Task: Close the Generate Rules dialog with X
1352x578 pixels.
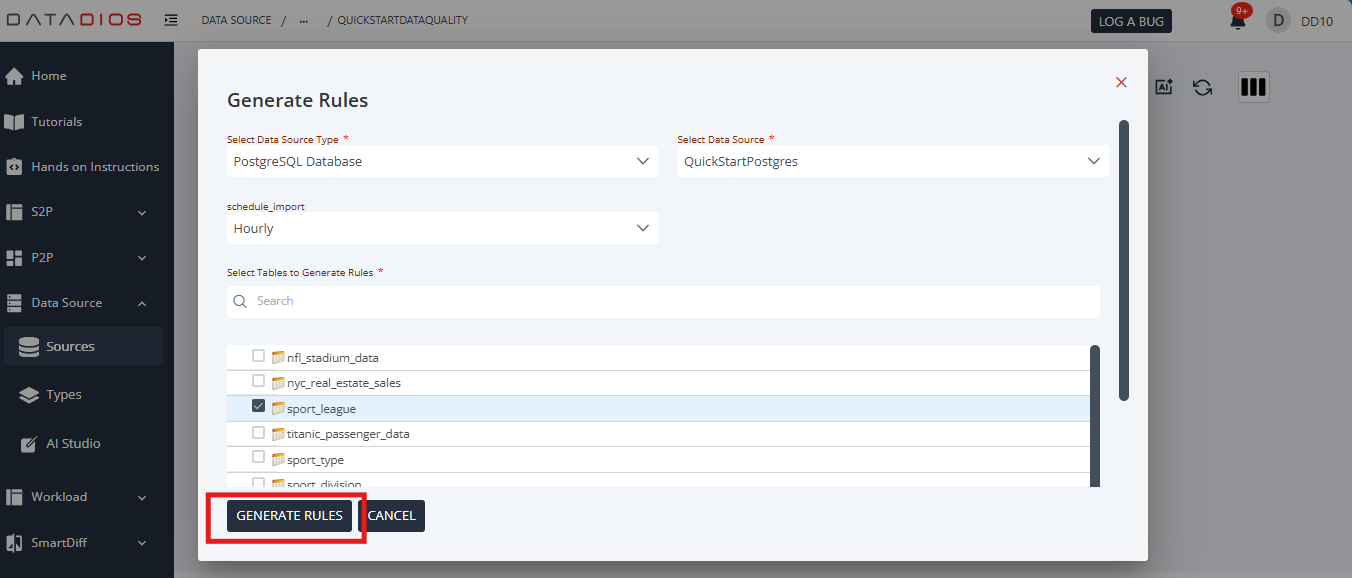Action: (1121, 82)
